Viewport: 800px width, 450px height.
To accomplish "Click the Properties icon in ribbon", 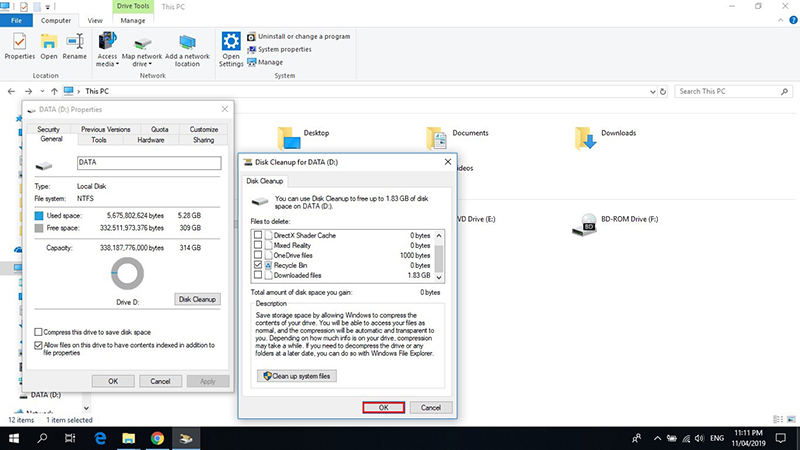I will [x=19, y=42].
